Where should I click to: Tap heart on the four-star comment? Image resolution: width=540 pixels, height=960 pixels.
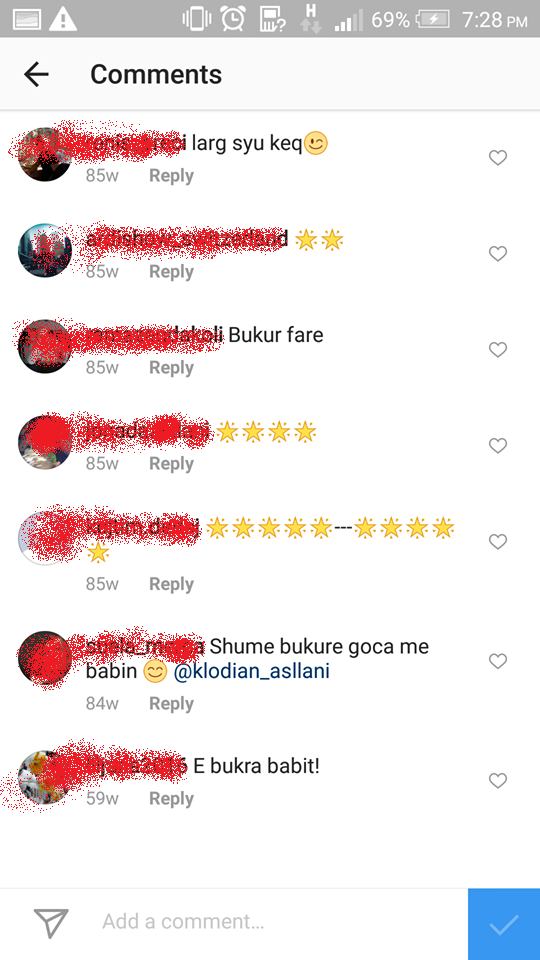pyautogui.click(x=498, y=446)
